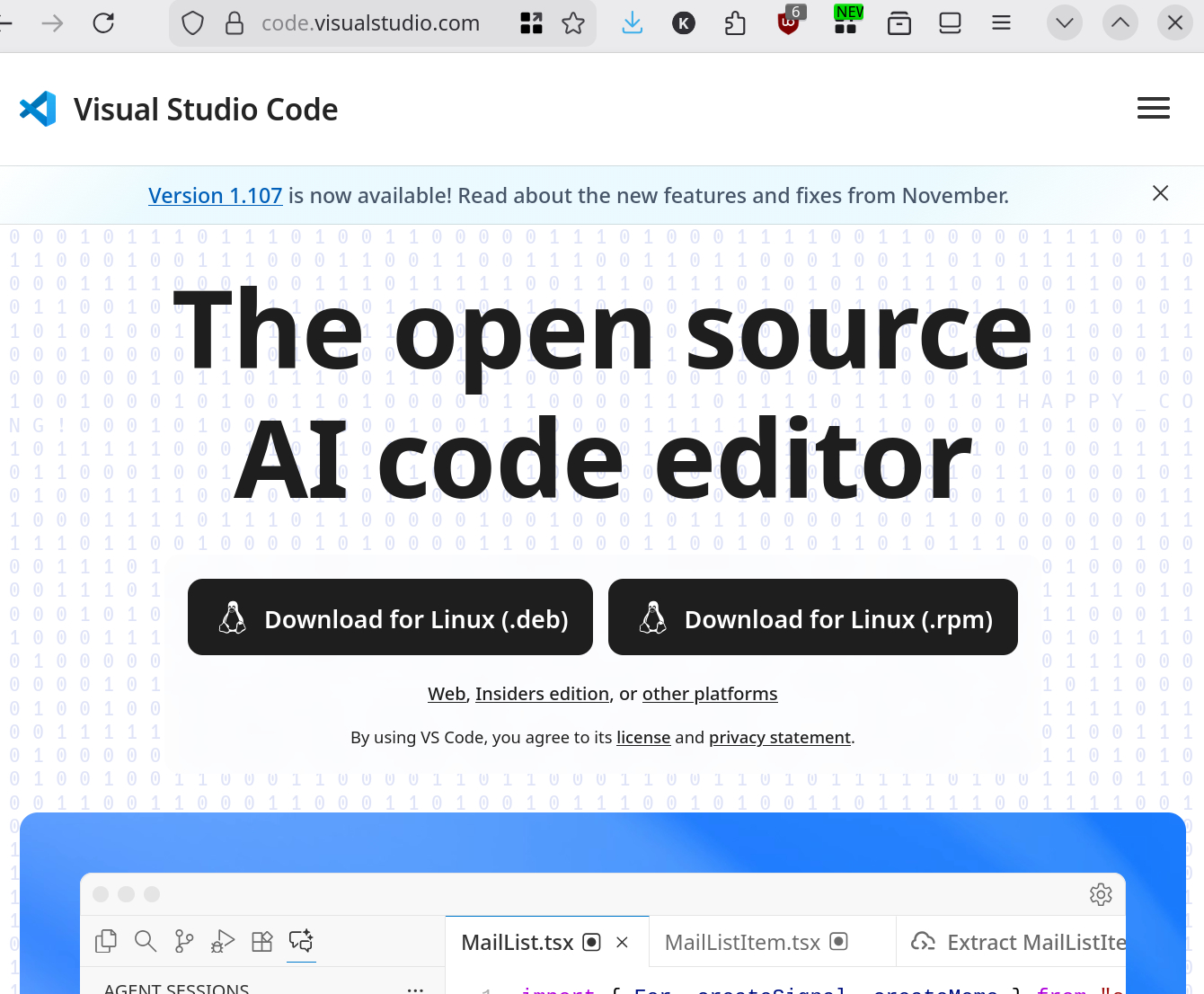Click the Visual Studio Code logo
Viewport: 1204px width, 994px height.
coord(38,110)
